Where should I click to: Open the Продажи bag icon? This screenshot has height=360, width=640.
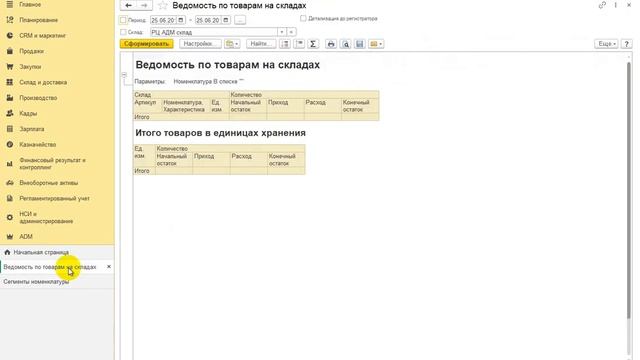10,51
